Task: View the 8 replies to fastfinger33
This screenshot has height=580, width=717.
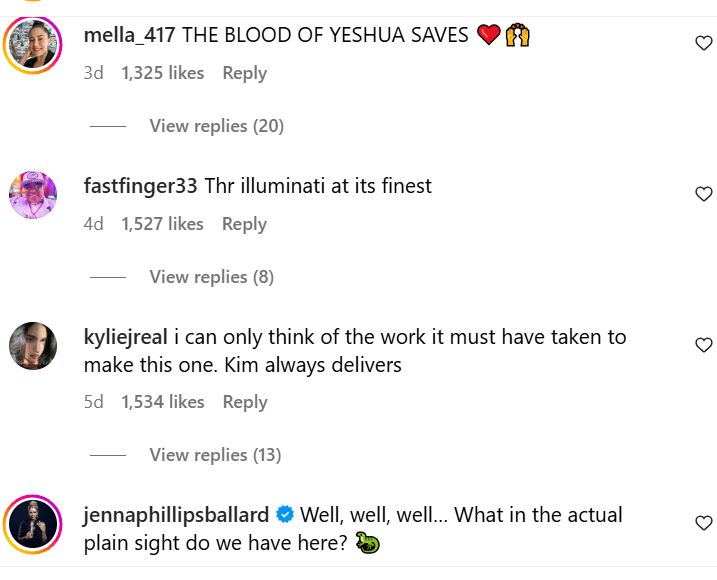Action: click(211, 277)
